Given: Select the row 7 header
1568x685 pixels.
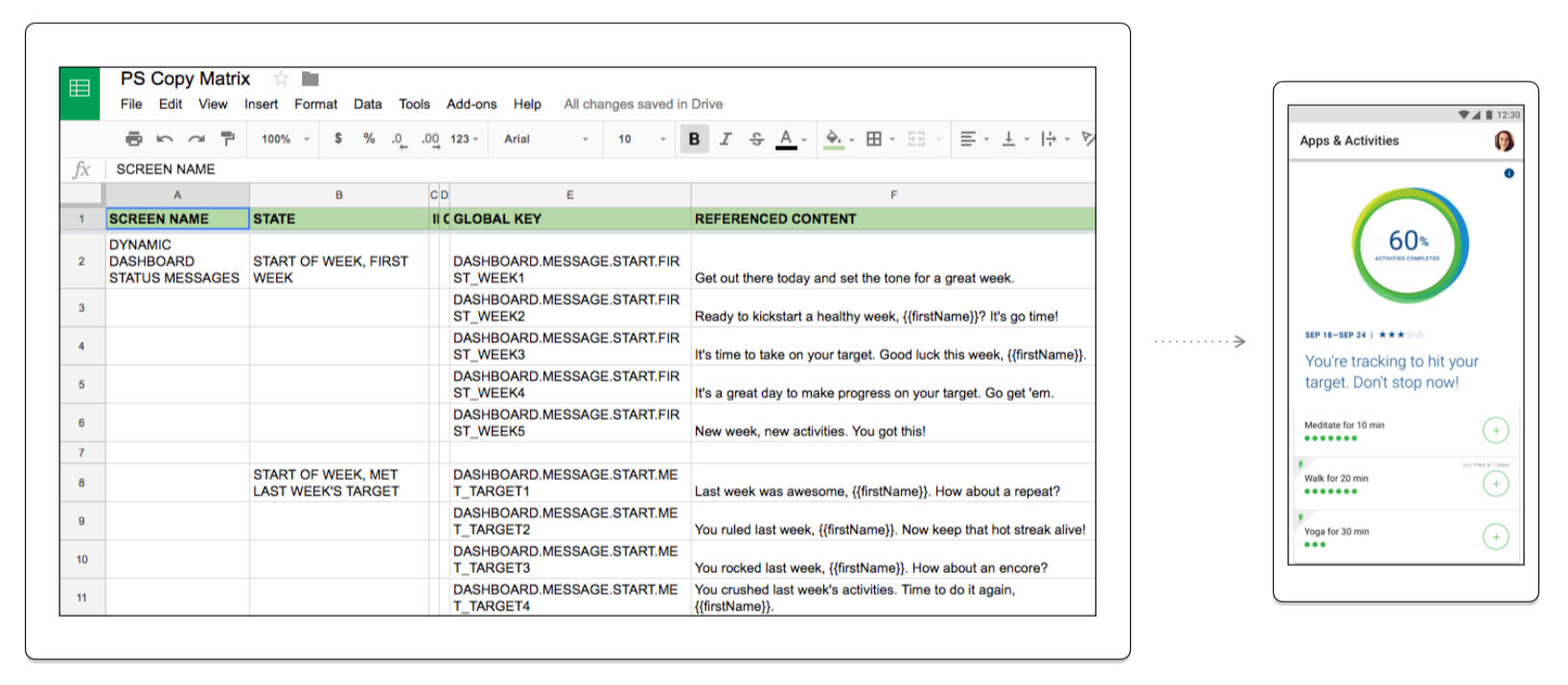Looking at the screenshot, I should (x=81, y=452).
